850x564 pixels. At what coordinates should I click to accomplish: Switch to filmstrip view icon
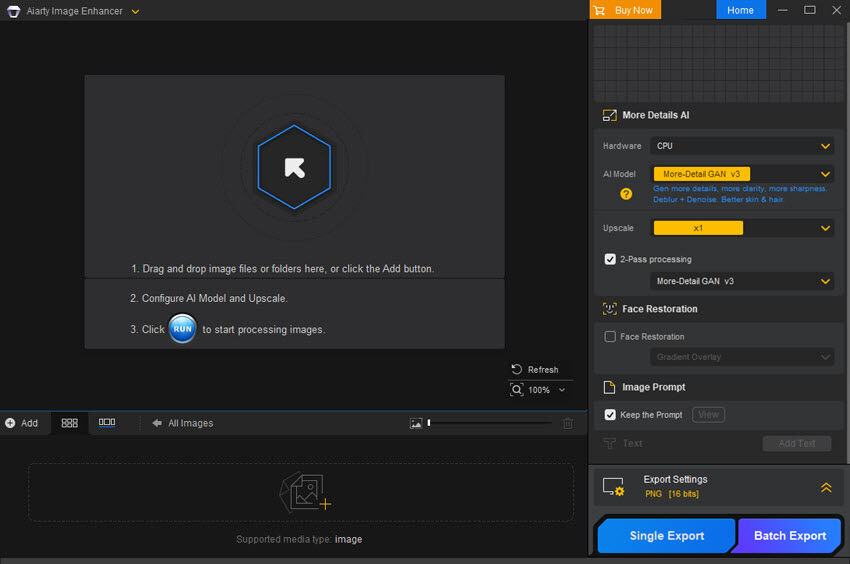pyautogui.click(x=107, y=423)
